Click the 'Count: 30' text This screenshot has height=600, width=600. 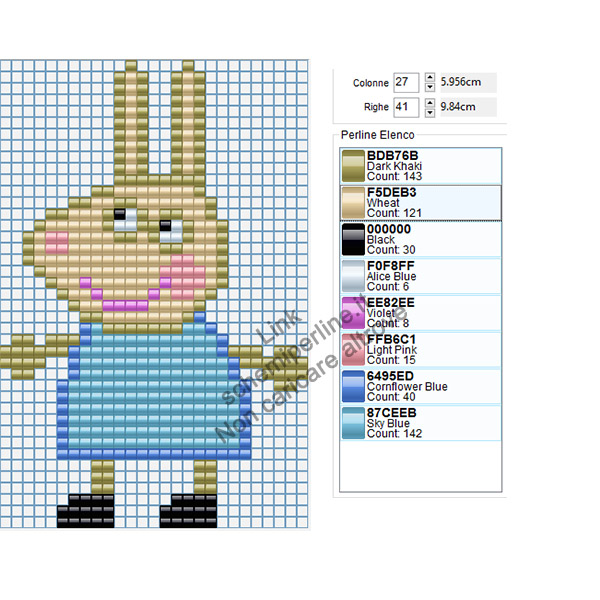[x=391, y=250]
